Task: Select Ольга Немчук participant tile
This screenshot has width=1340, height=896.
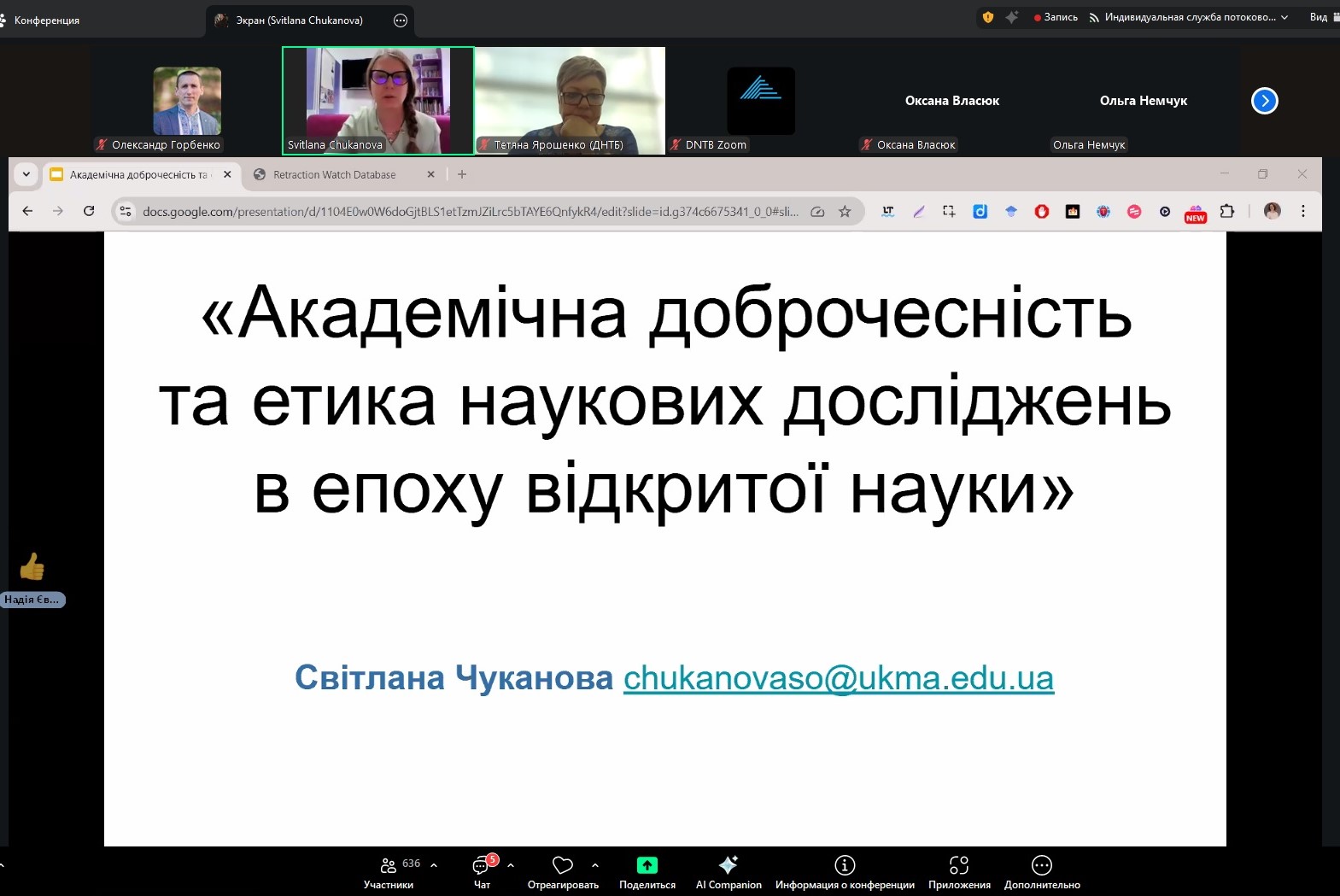Action: pos(1144,101)
